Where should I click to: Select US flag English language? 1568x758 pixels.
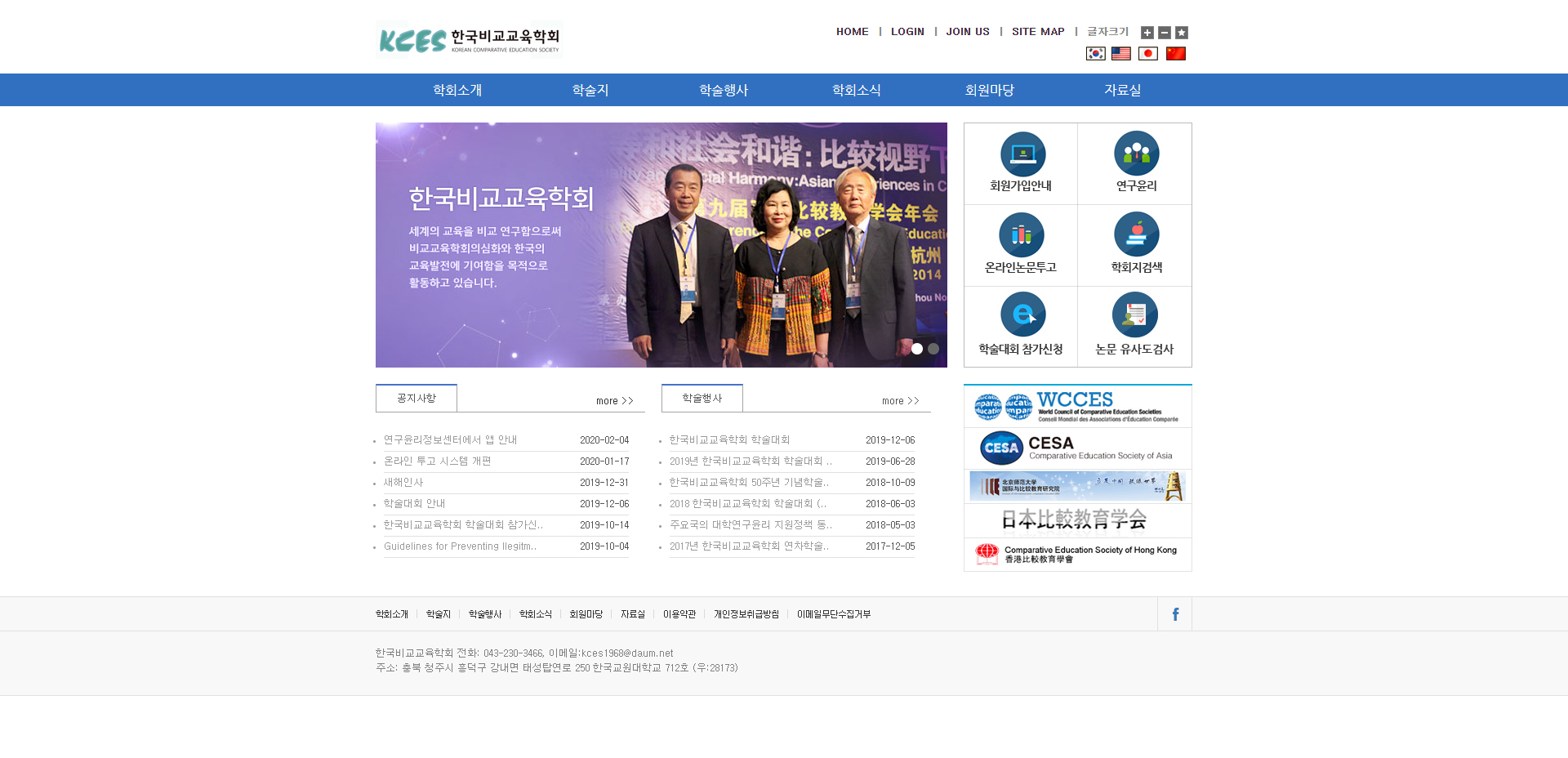pos(1121,54)
